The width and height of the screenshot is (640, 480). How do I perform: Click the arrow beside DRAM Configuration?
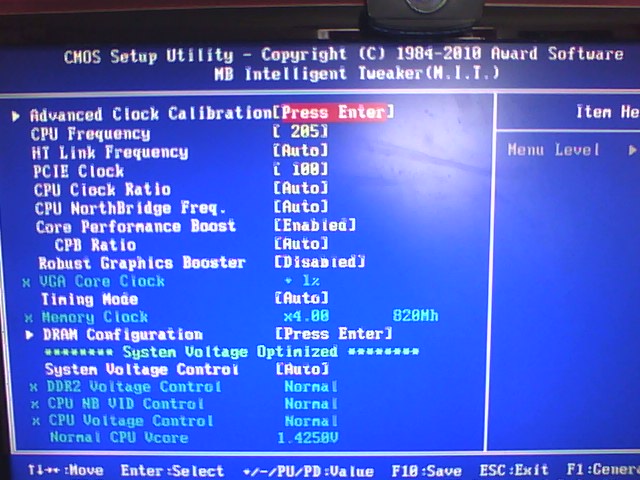pyautogui.click(x=31, y=335)
